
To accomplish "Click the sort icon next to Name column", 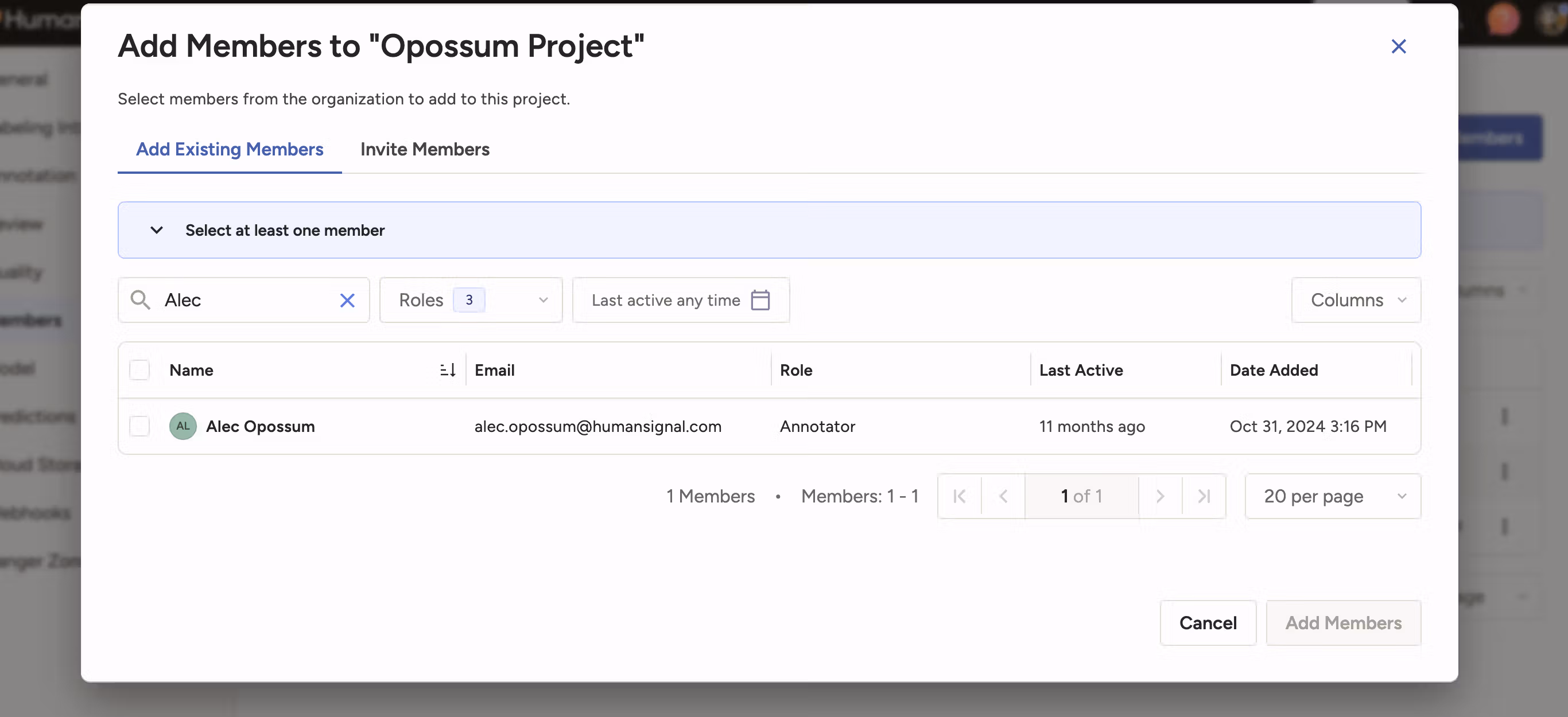I will click(x=448, y=370).
